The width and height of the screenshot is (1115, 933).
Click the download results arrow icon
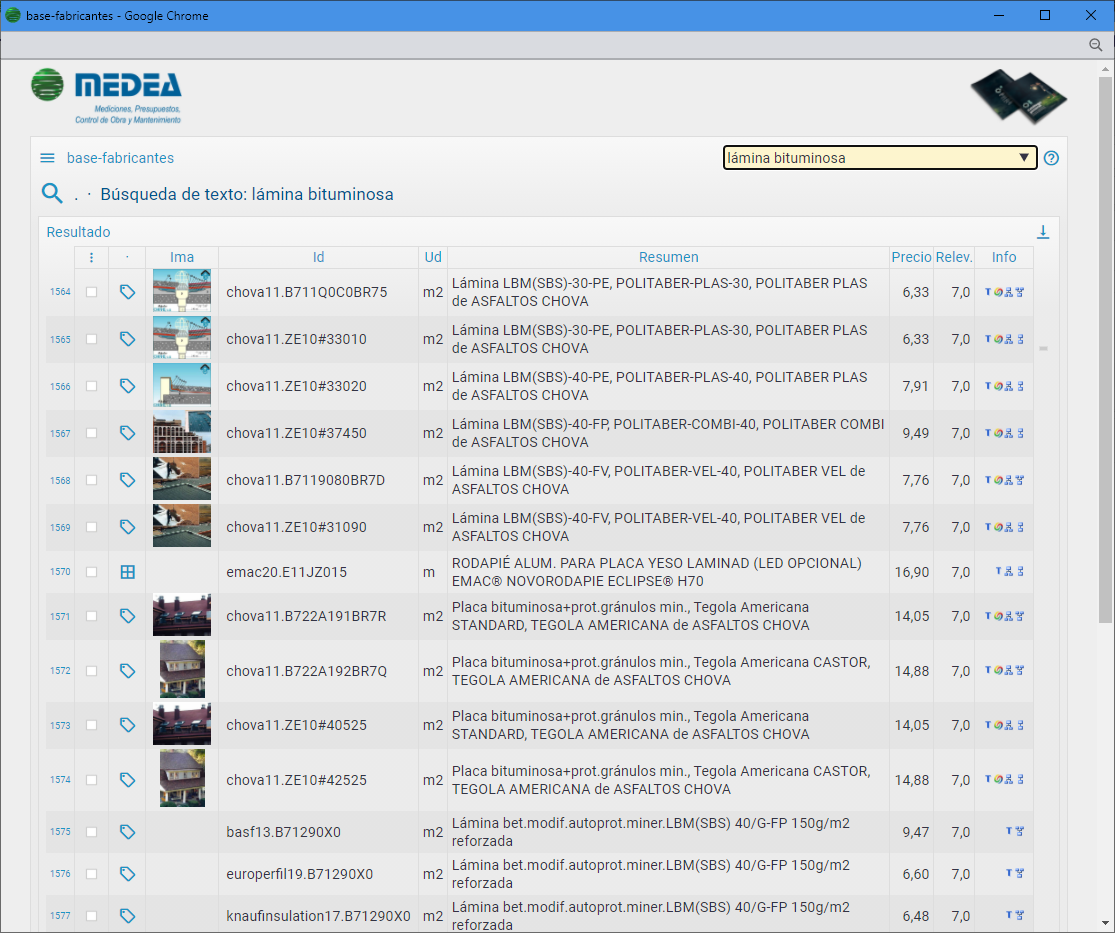[x=1043, y=232]
